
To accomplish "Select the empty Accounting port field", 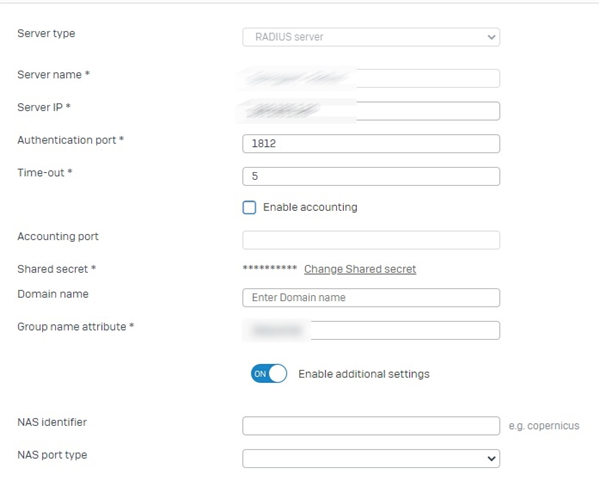I will click(x=371, y=240).
